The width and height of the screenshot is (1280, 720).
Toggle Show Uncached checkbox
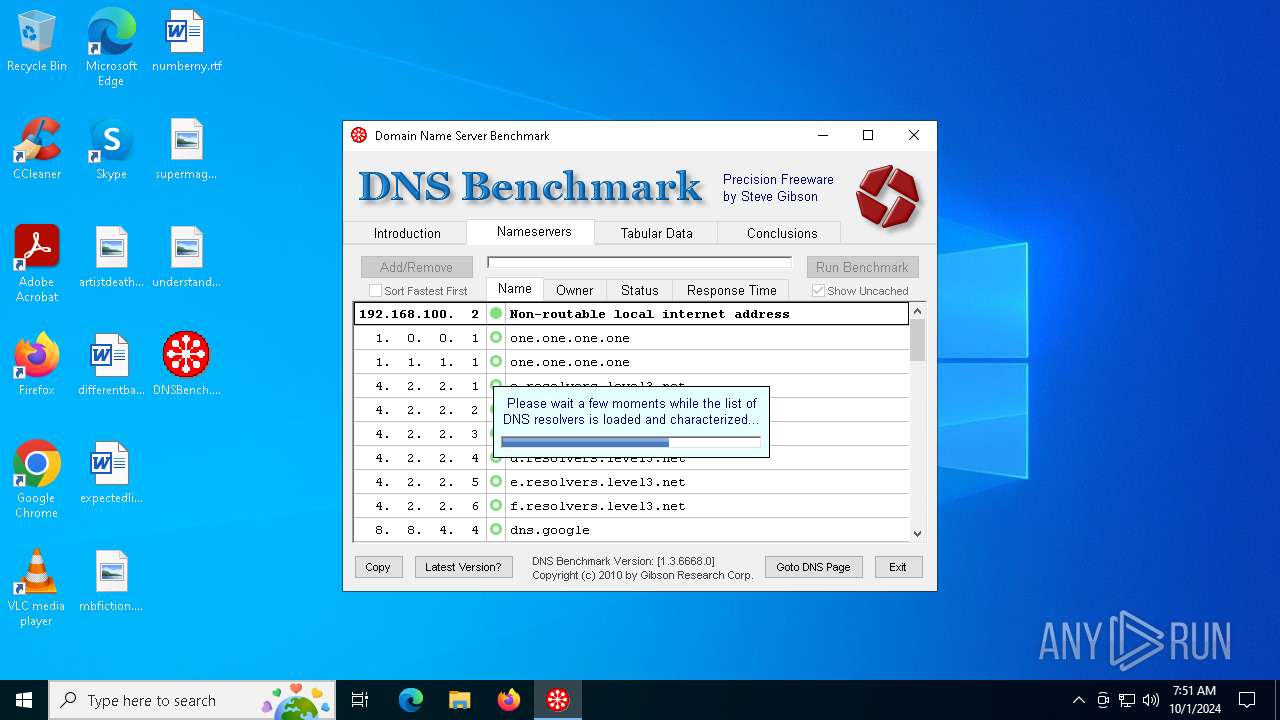click(x=819, y=291)
